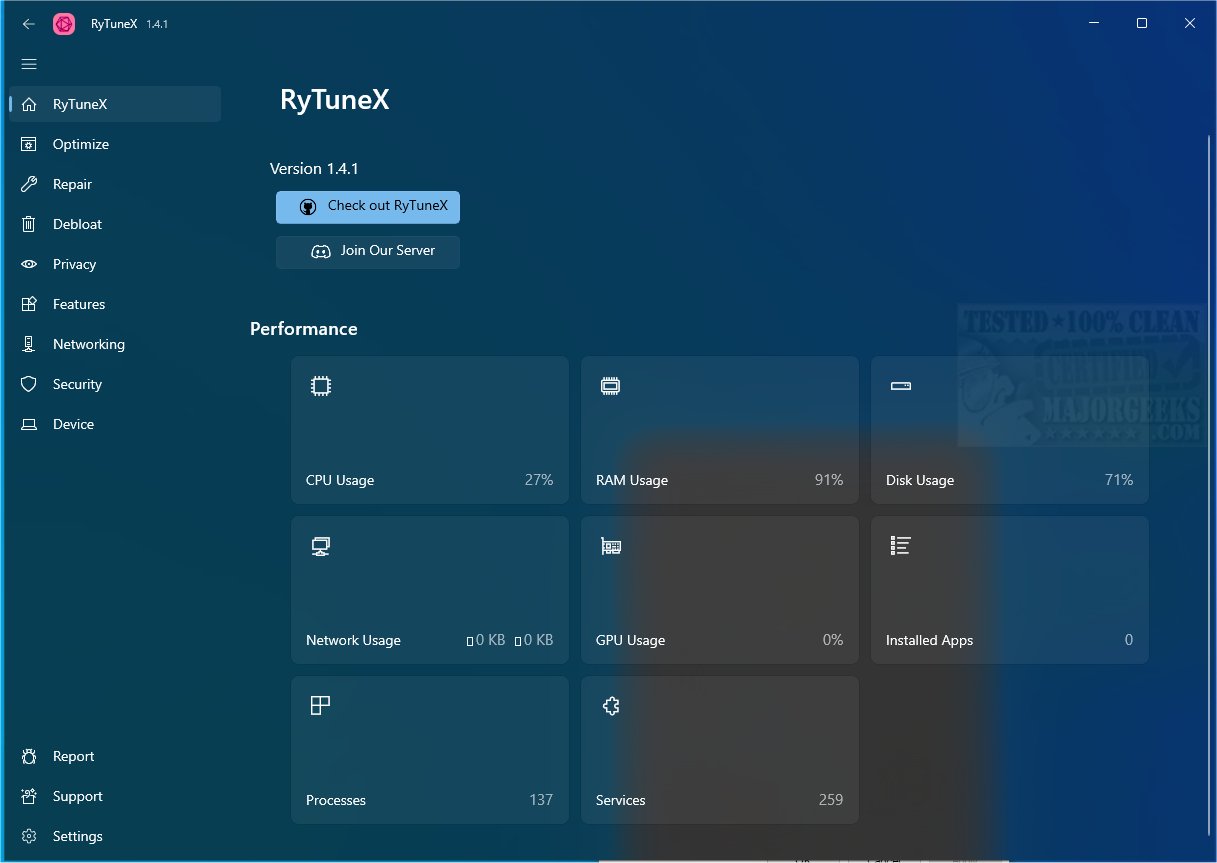The height and width of the screenshot is (863, 1217).
Task: Click the GitHub icon on Check out button
Action: coord(308,207)
